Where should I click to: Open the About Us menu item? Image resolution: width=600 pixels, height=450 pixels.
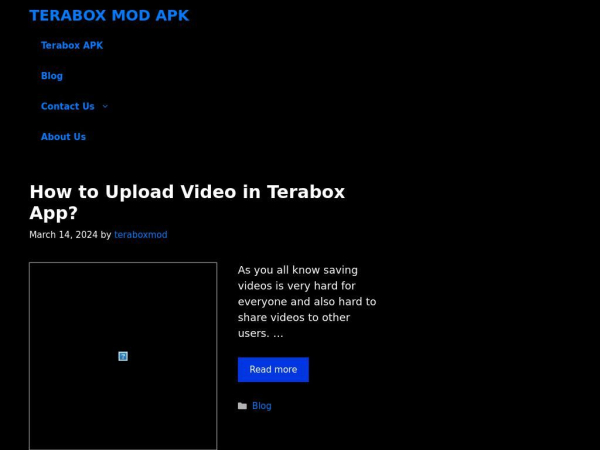(63, 137)
